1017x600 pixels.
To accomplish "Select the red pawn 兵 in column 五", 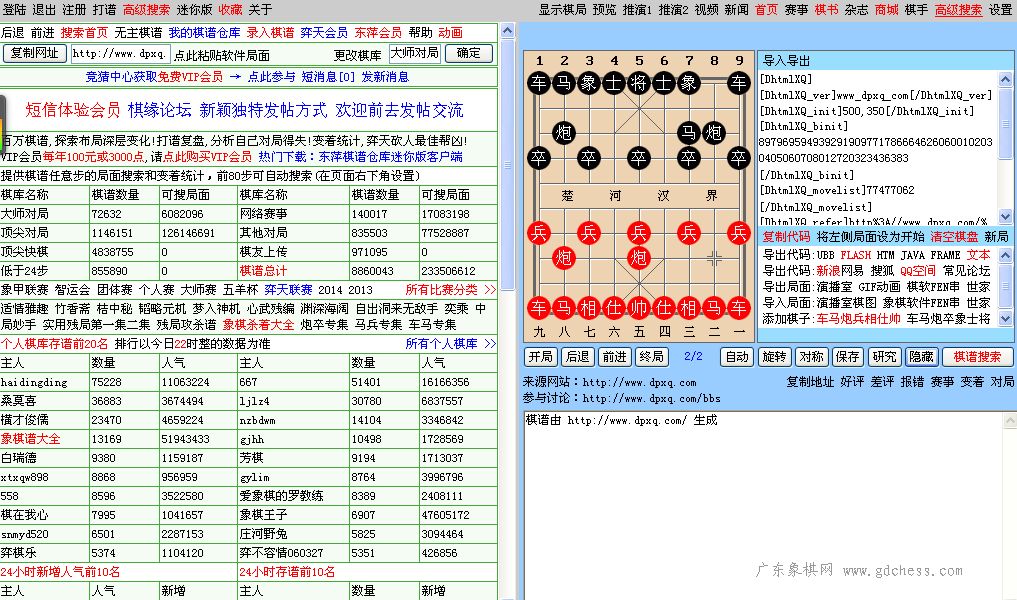I will 639,232.
